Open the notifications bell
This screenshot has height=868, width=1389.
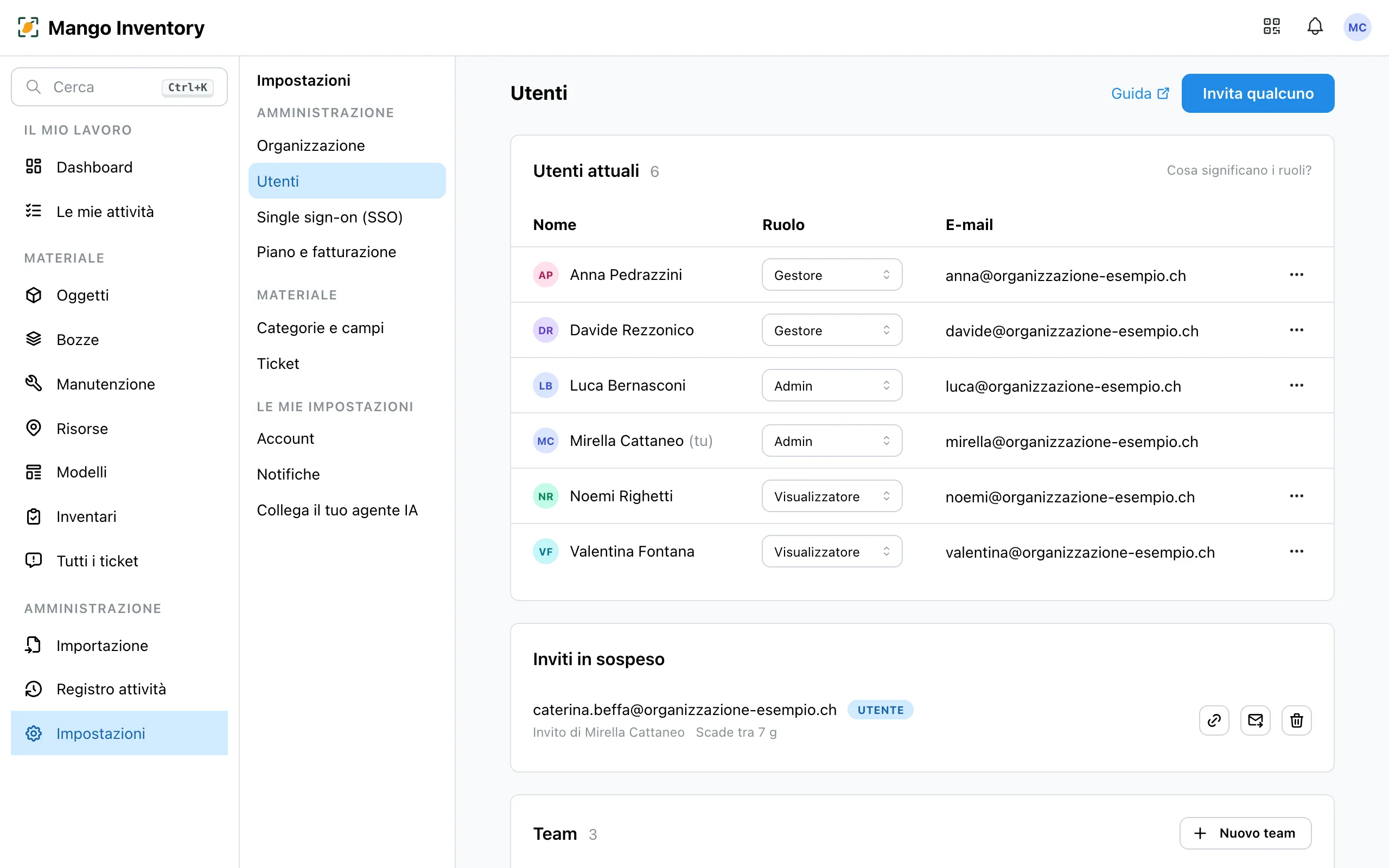[x=1314, y=27]
